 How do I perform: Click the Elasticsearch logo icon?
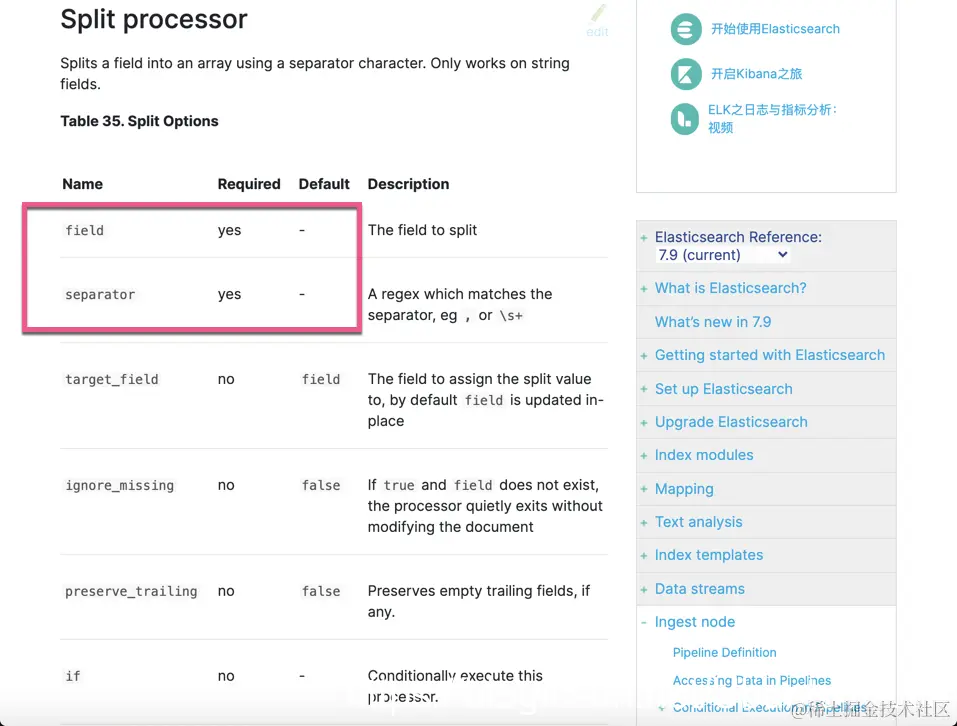pos(685,29)
